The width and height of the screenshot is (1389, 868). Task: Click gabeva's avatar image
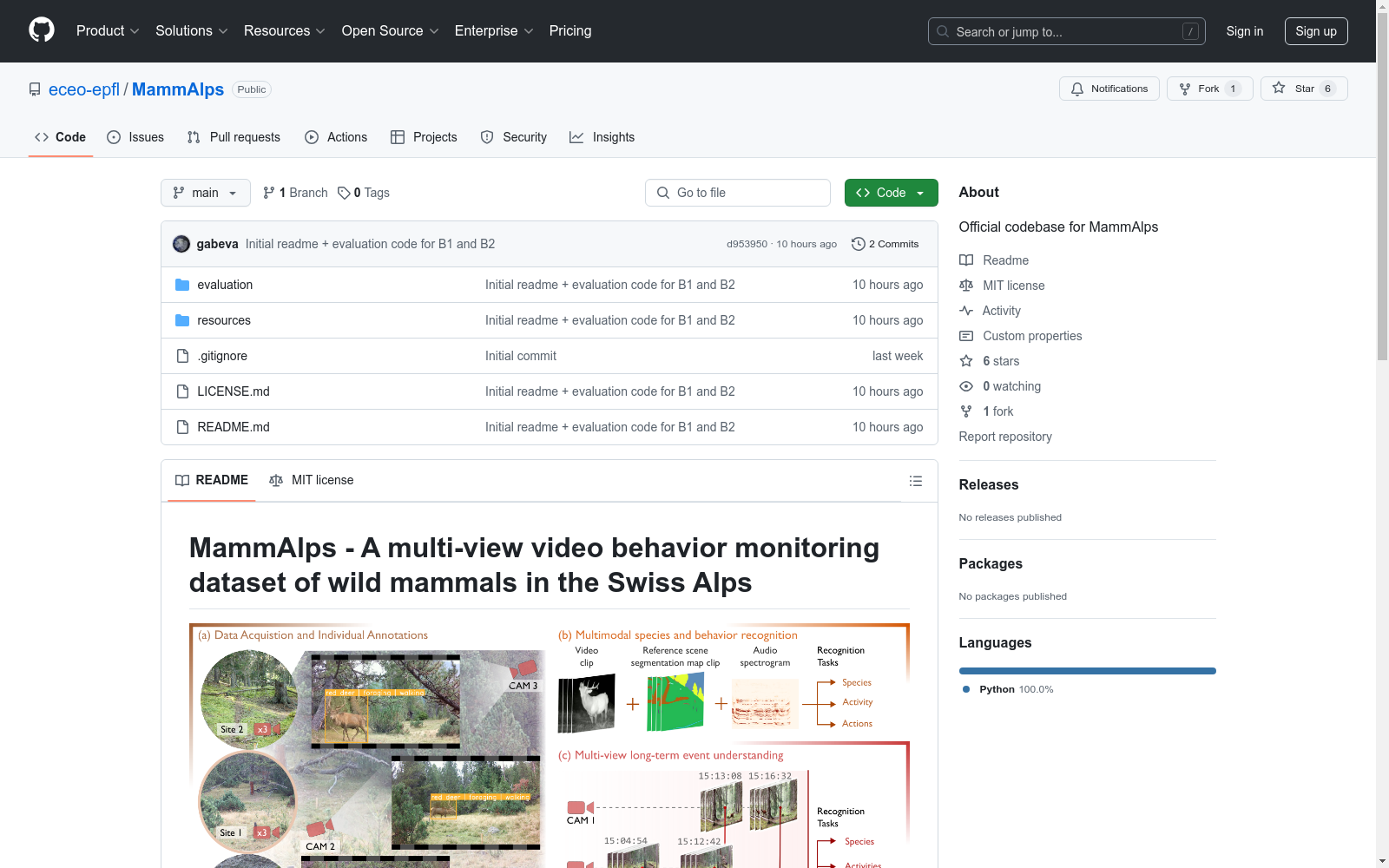tap(181, 244)
